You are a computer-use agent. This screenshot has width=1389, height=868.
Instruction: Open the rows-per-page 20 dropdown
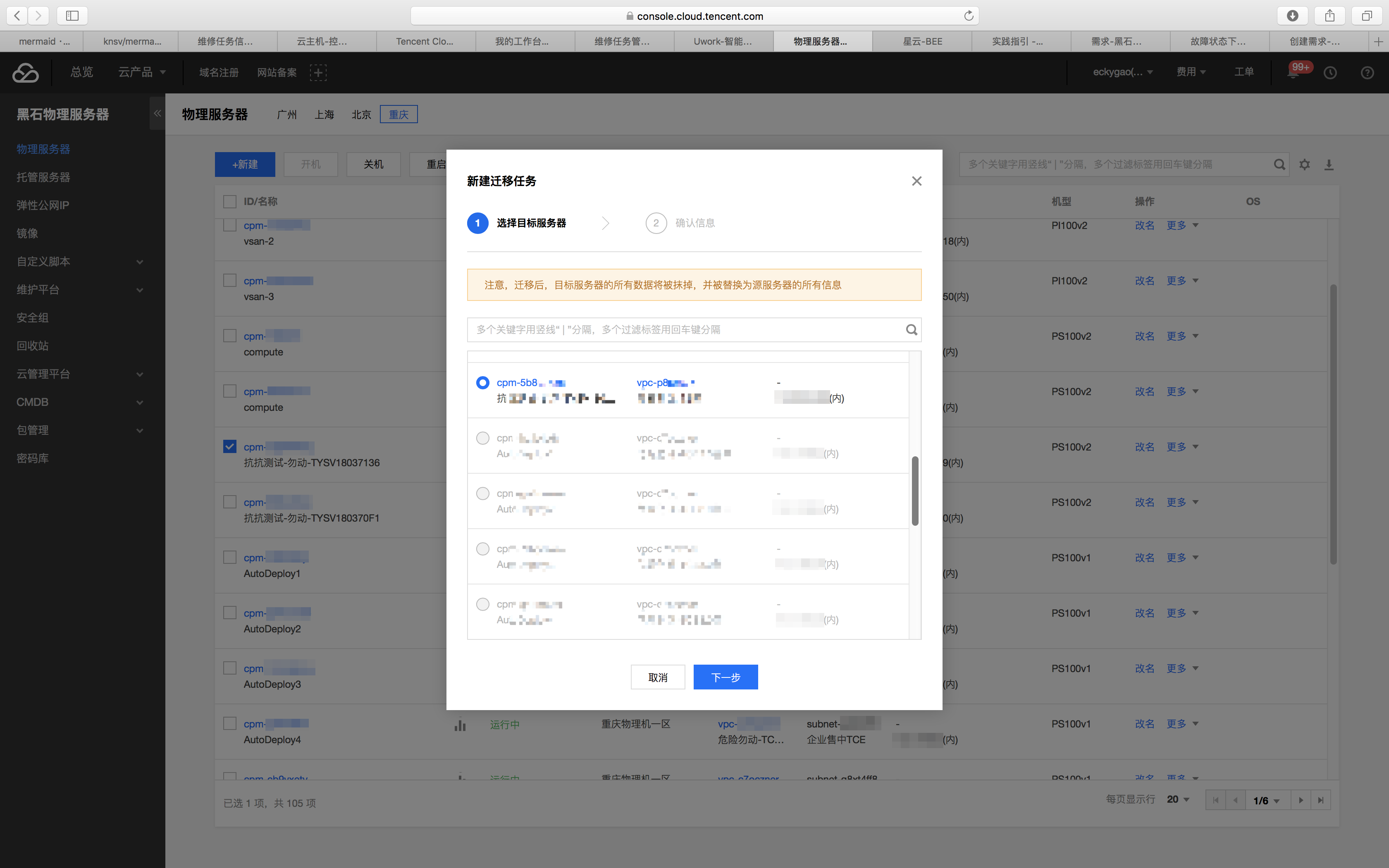(x=1178, y=800)
